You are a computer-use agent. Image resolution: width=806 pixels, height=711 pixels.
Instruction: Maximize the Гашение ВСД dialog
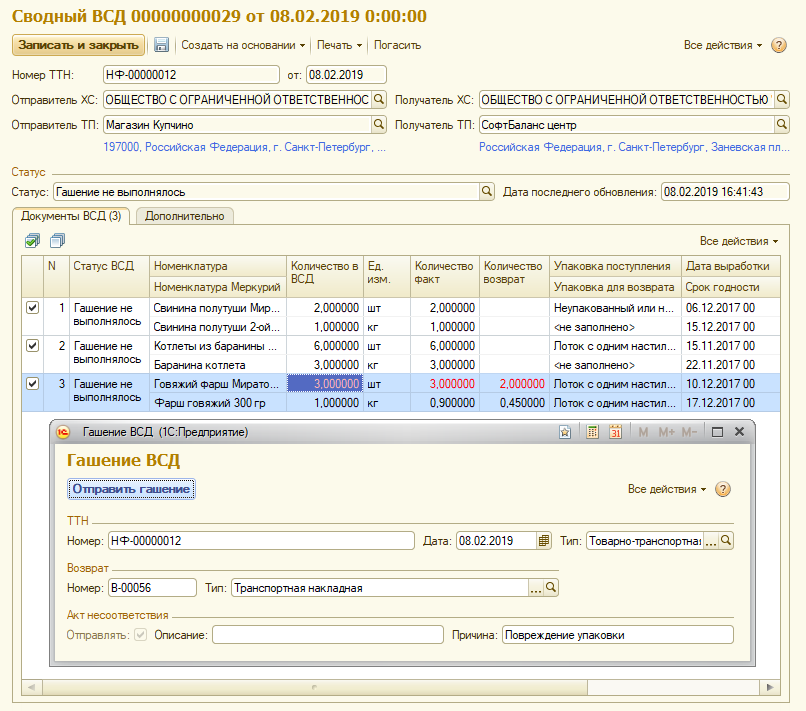click(x=718, y=432)
